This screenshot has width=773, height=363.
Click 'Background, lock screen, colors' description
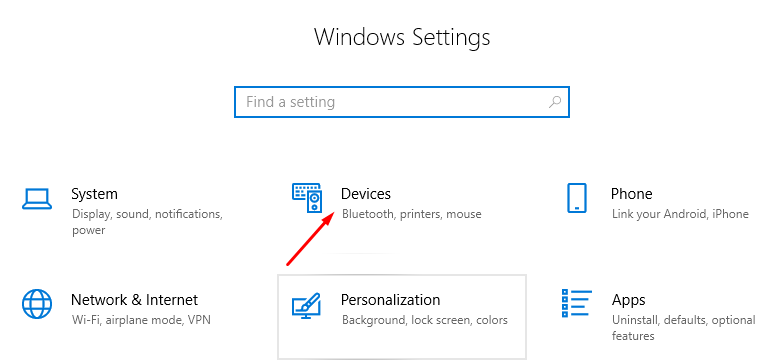point(424,321)
